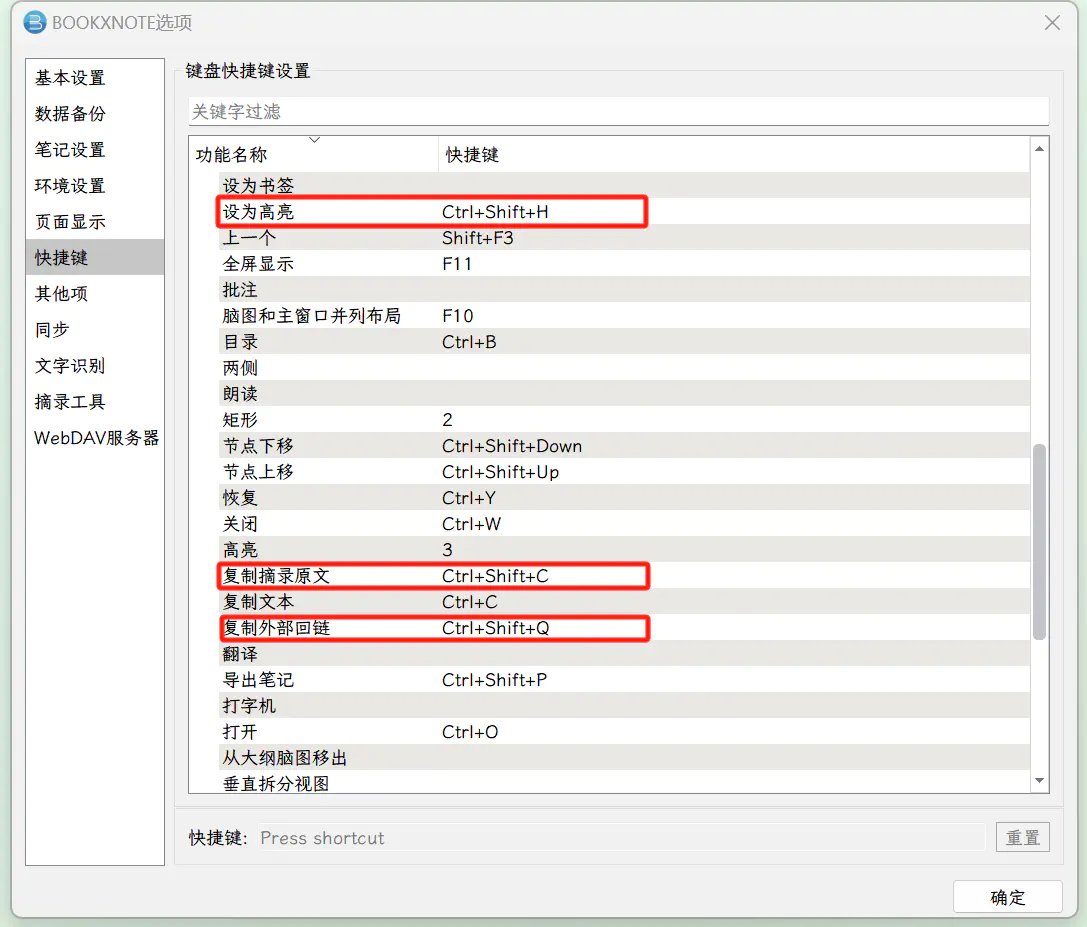
Task: Select the 节点下移 row
Action: (624, 446)
